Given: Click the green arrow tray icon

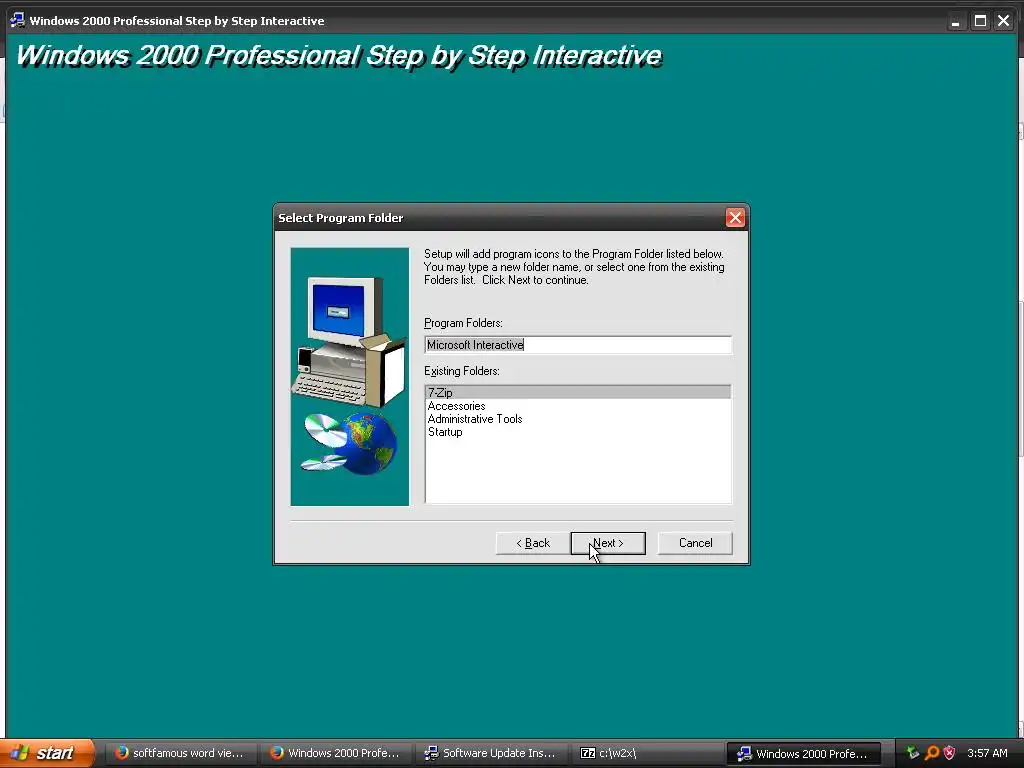Looking at the screenshot, I should click(x=913, y=753).
